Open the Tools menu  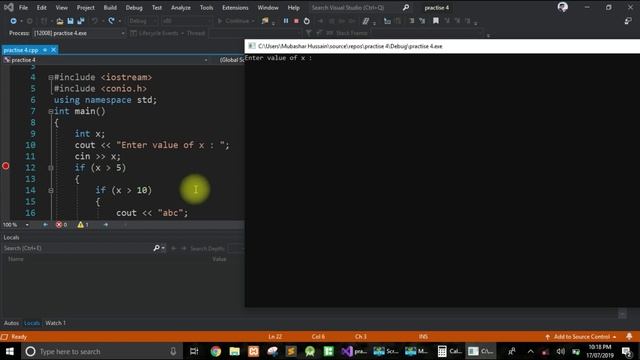(206, 8)
